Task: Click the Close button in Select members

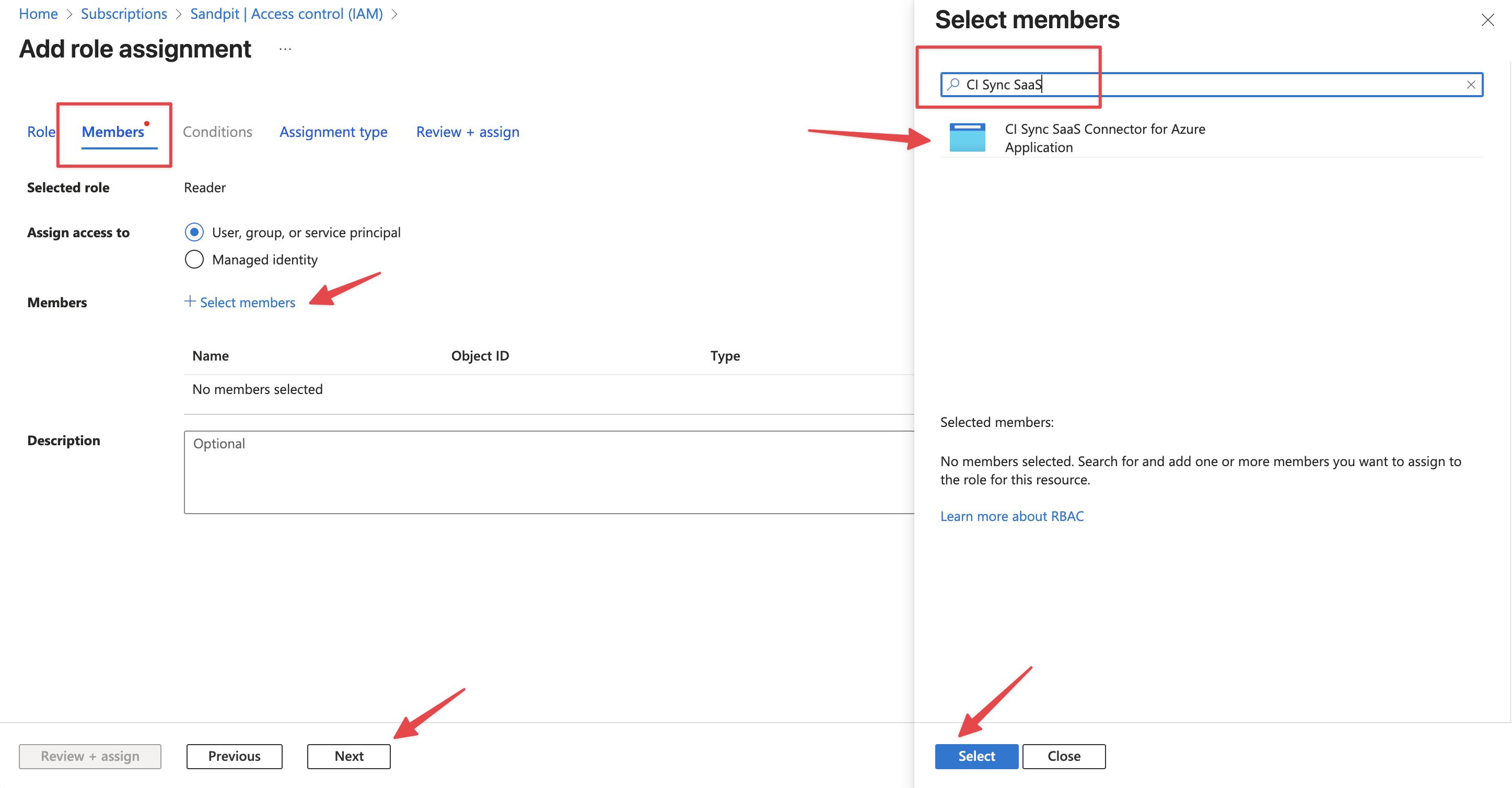Action: pos(1064,756)
